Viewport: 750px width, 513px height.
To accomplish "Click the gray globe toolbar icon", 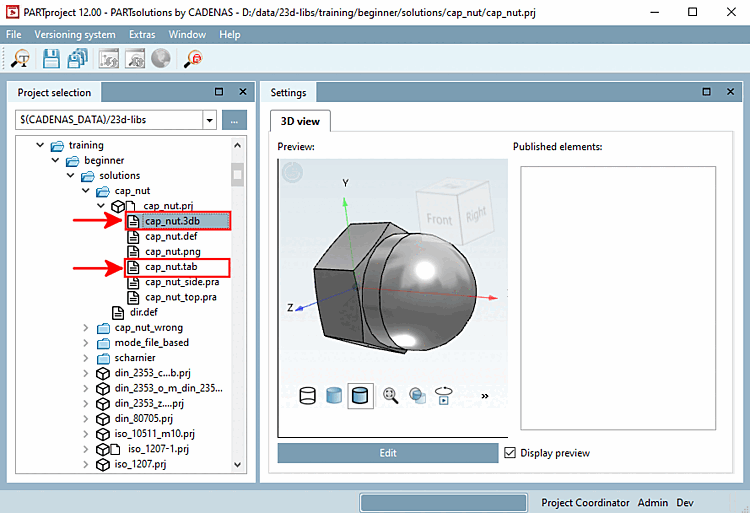I will (x=161, y=58).
